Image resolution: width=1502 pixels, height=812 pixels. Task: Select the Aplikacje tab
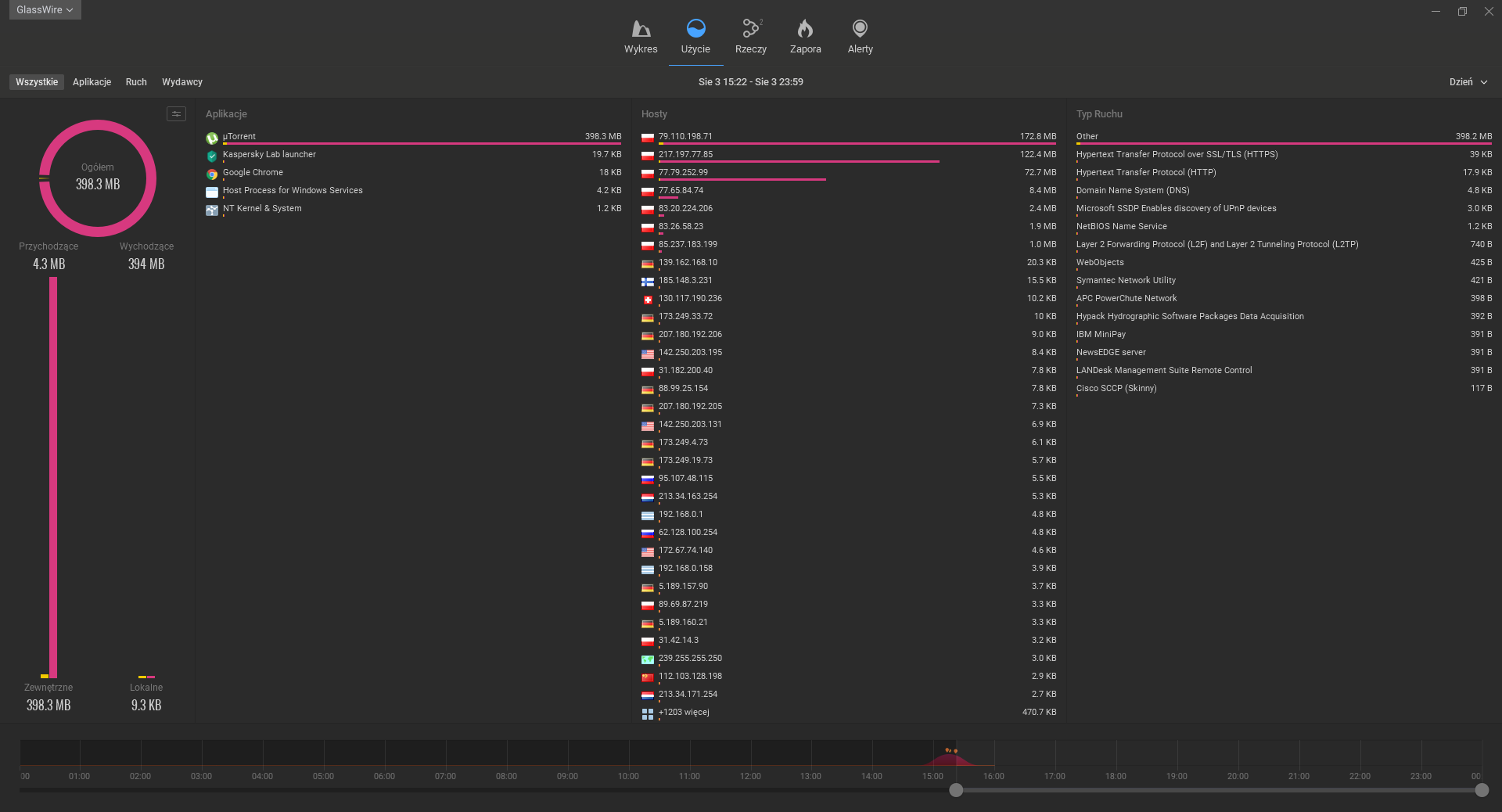(x=92, y=82)
